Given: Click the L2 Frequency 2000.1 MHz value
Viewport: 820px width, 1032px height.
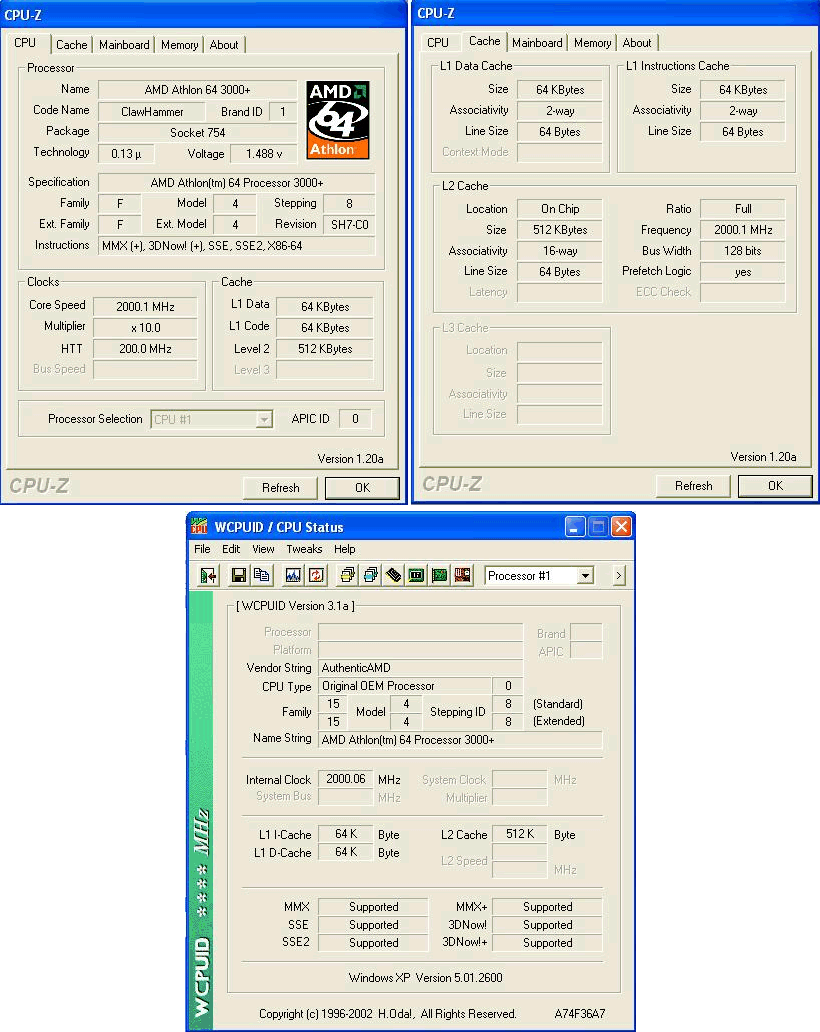Looking at the screenshot, I should click(743, 230).
